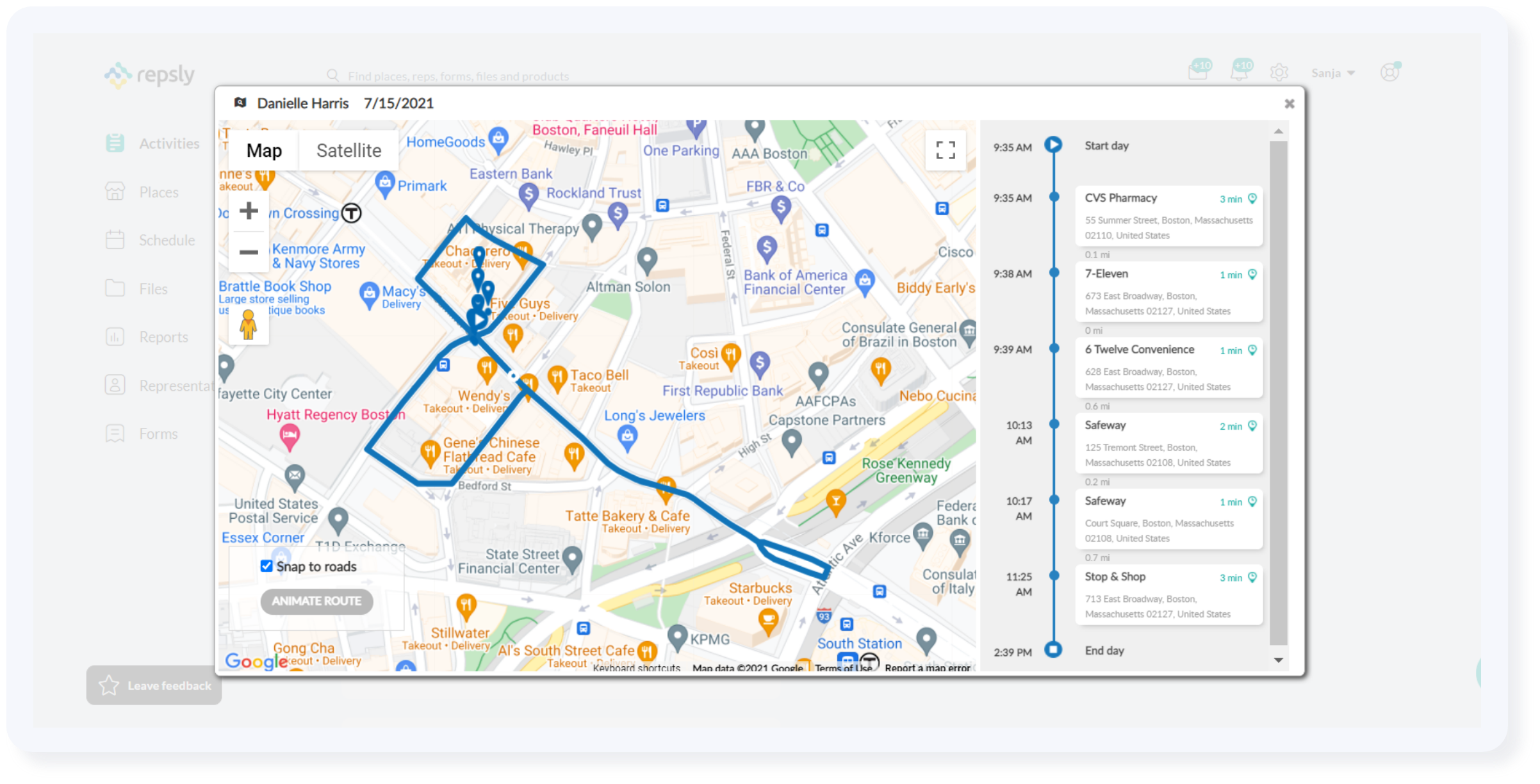This screenshot has width=1540, height=784.
Task: Toggle fullscreen map view
Action: [x=946, y=151]
